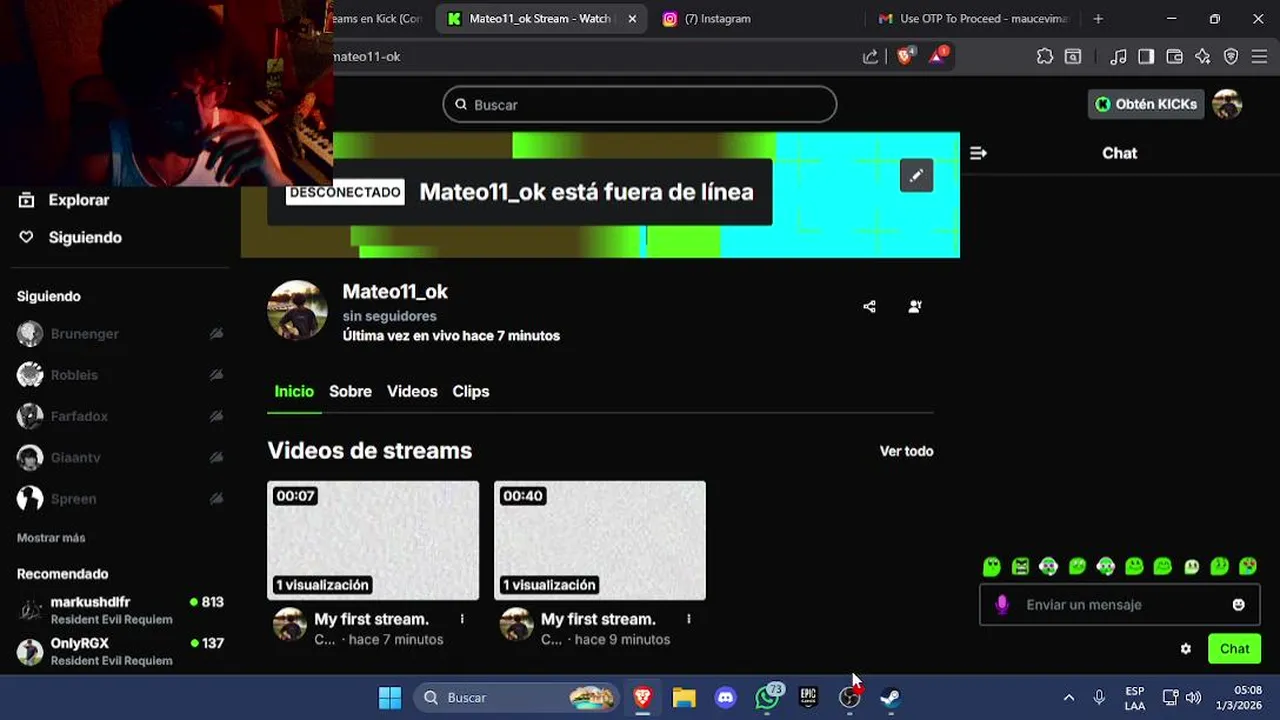This screenshot has width=1280, height=720.
Task: Open the 00:07 stream video thumbnail
Action: coord(373,540)
